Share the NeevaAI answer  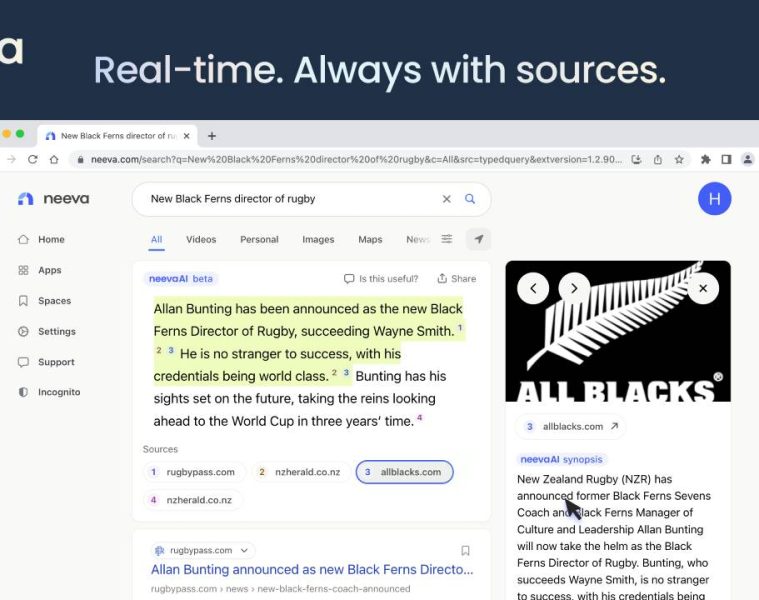coord(456,279)
